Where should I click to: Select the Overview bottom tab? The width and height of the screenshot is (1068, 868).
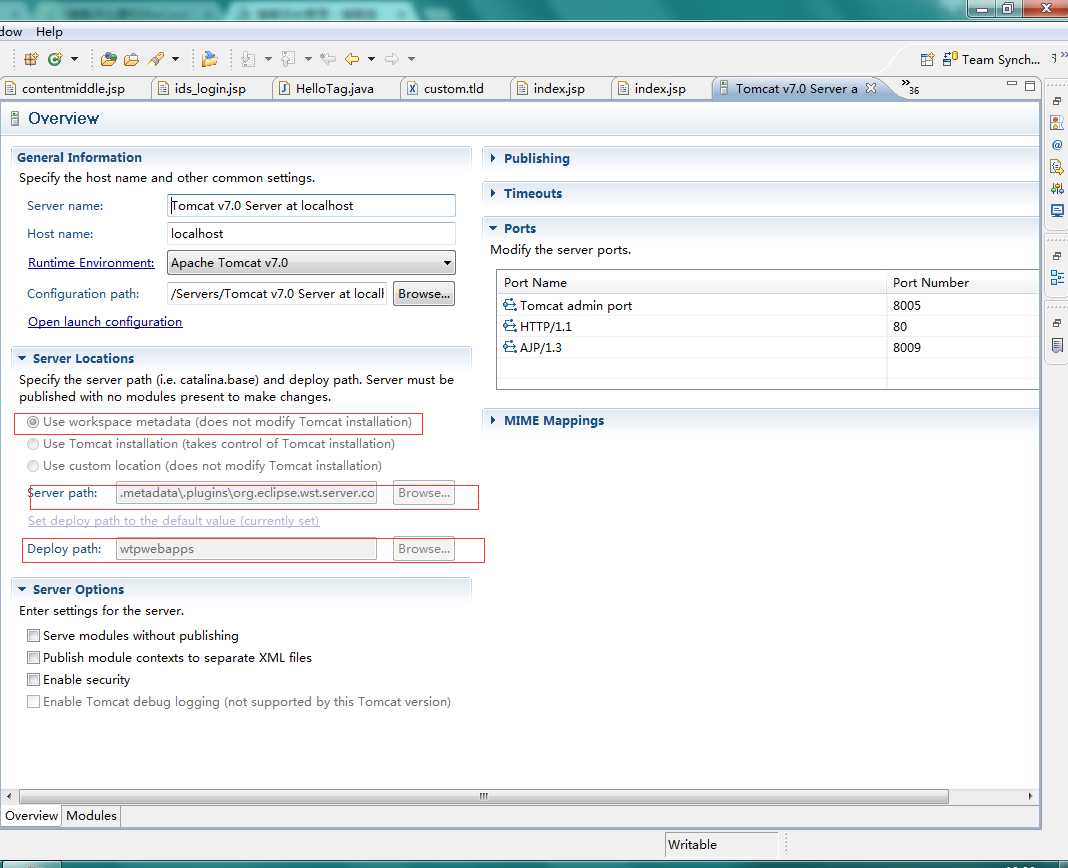click(31, 816)
